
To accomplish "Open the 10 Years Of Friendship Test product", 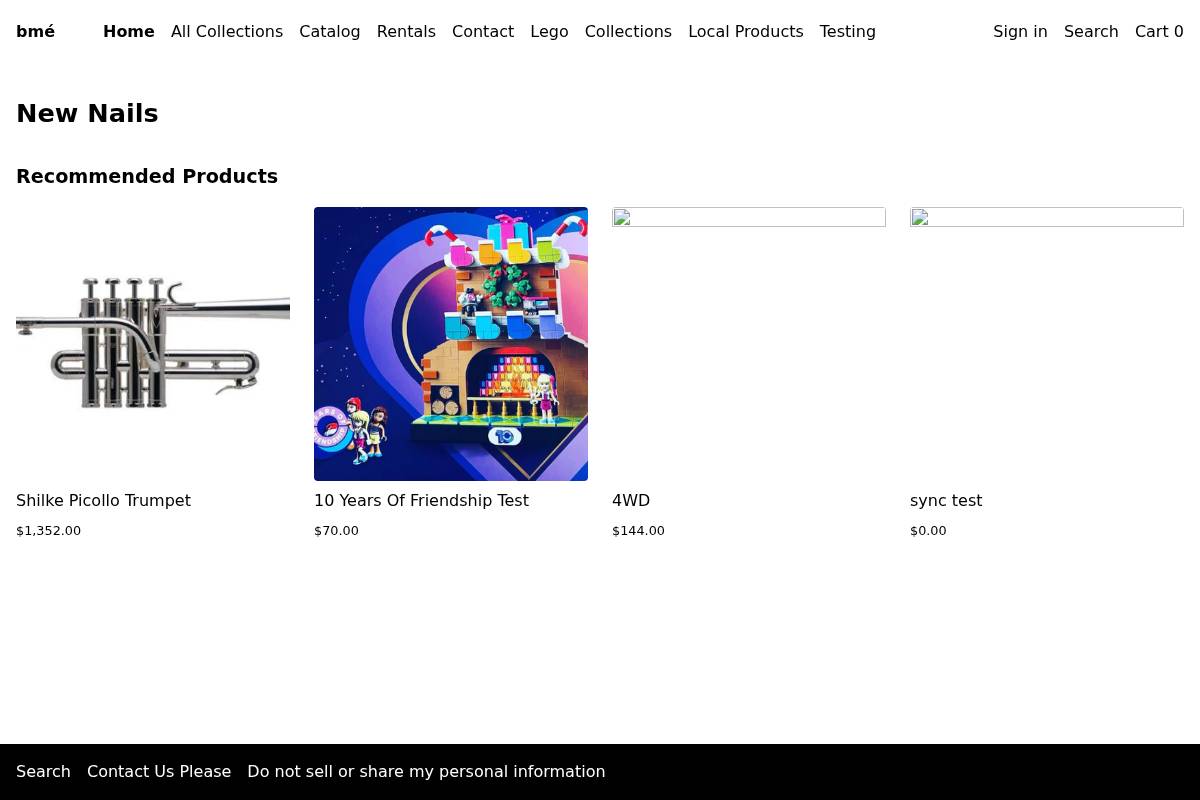I will pyautogui.click(x=421, y=500).
